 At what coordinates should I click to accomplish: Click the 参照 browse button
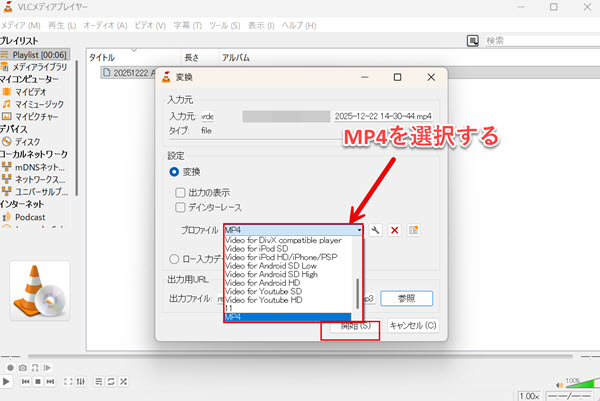407,298
